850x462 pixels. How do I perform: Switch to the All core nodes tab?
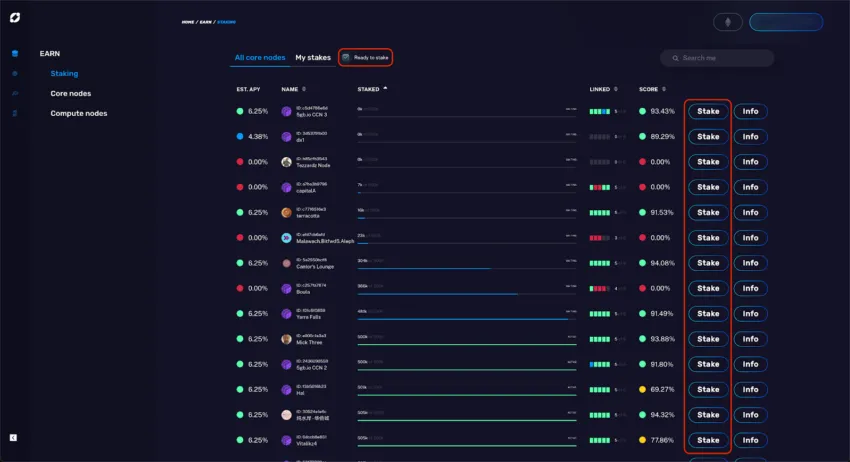coord(260,57)
